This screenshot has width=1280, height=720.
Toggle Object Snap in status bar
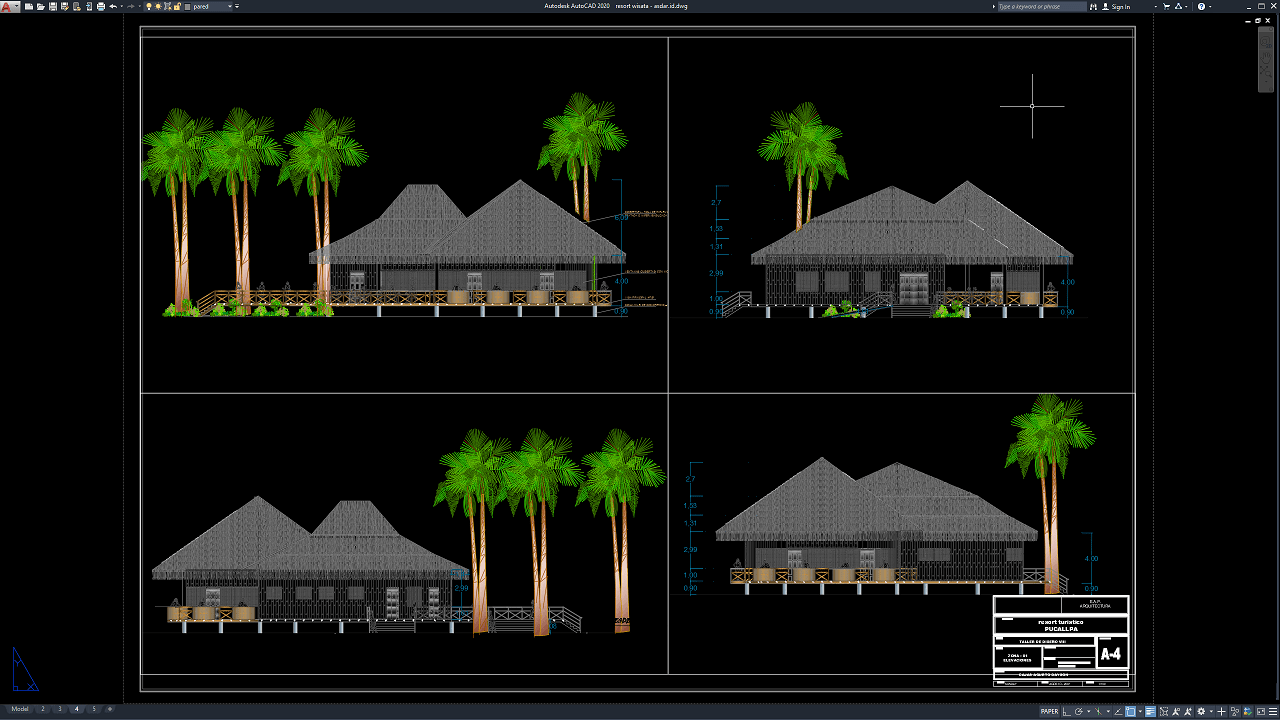point(1130,712)
